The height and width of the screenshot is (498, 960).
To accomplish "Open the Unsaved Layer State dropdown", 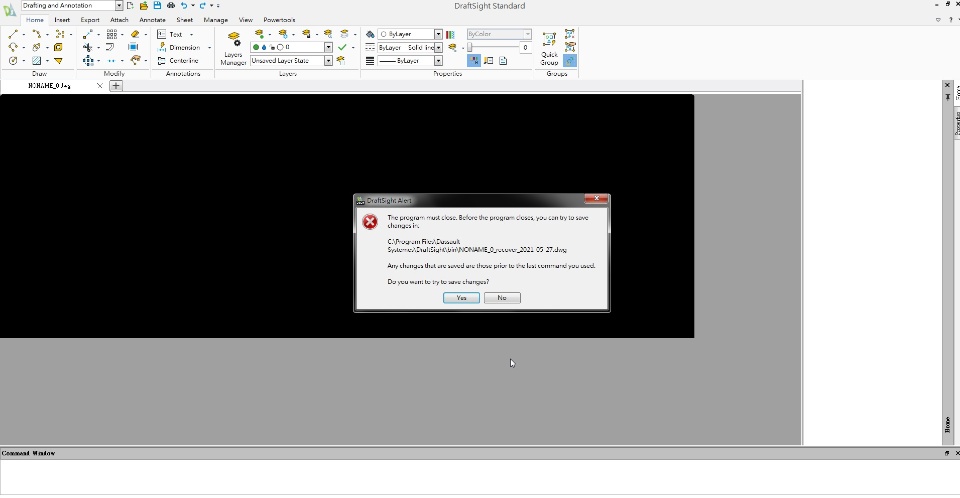I will pyautogui.click(x=328, y=61).
